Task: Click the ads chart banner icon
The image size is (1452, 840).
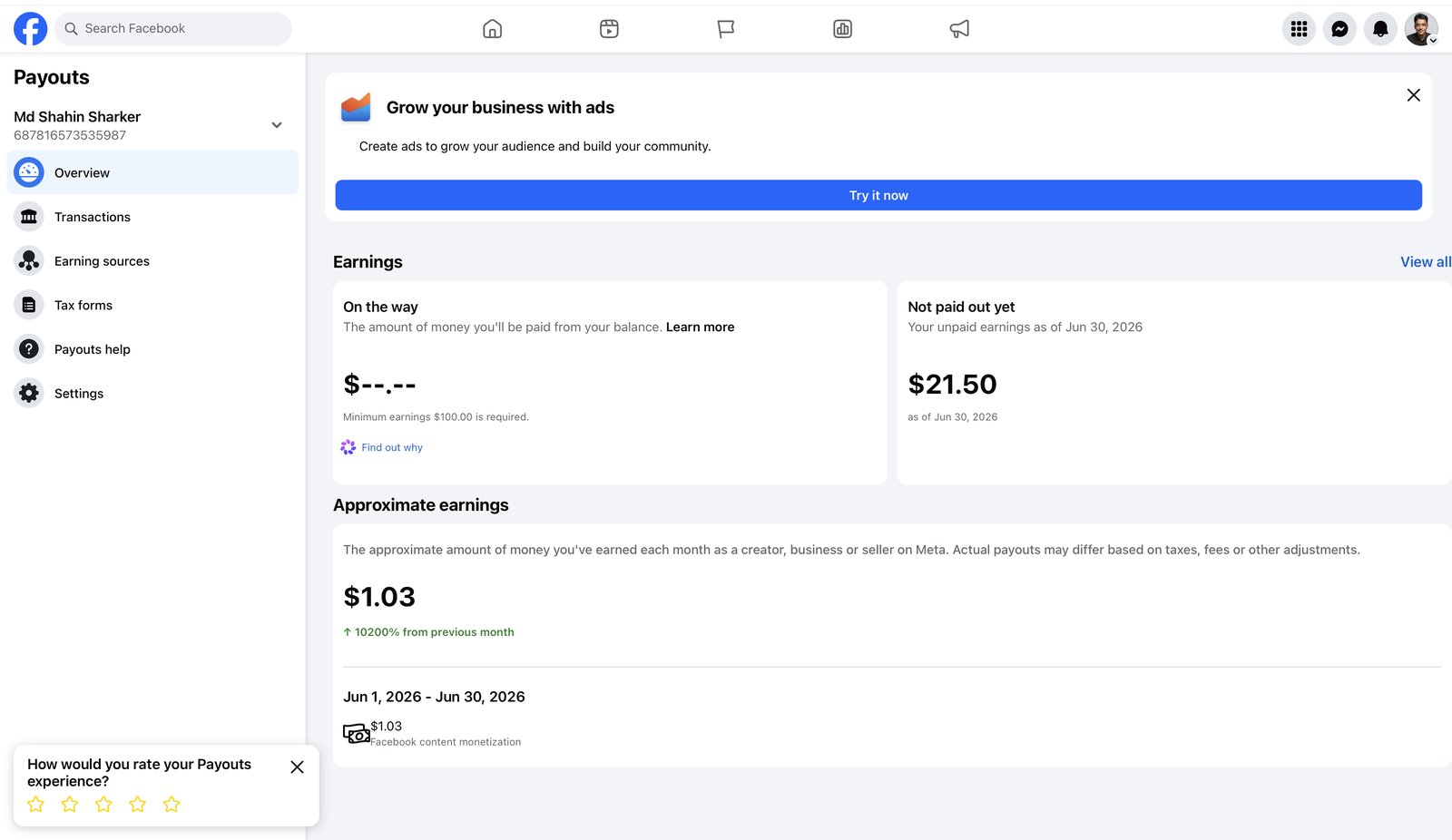Action: (356, 107)
